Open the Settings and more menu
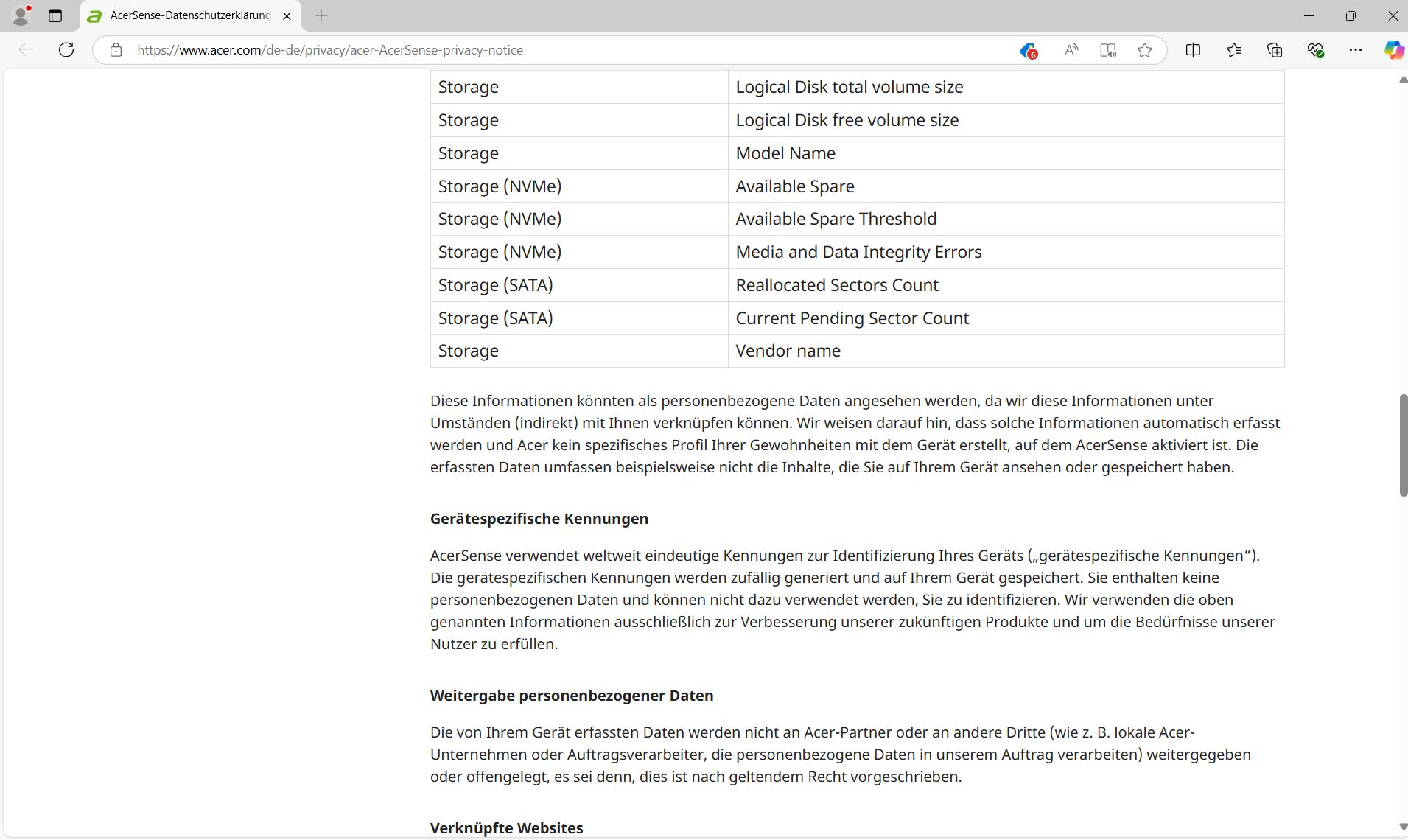 [1356, 50]
